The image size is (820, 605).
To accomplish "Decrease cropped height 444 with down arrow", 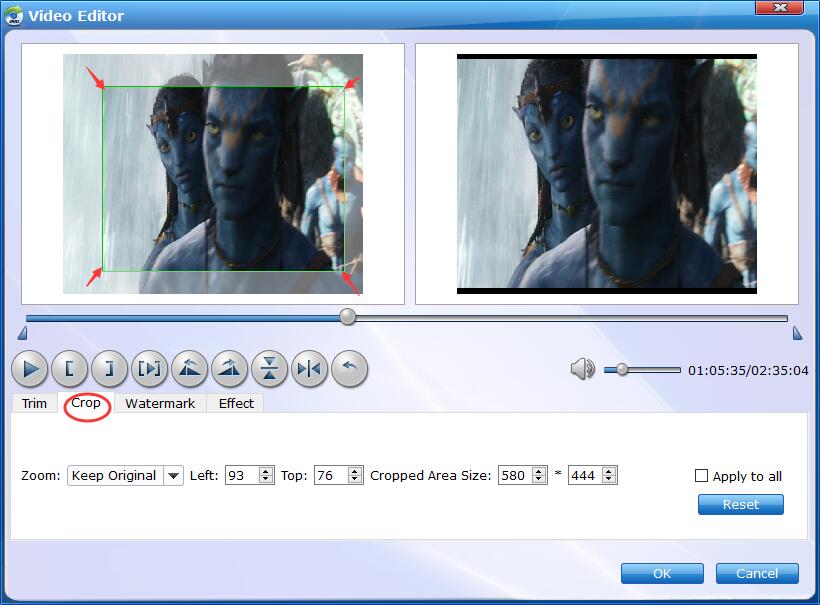I will tap(609, 480).
